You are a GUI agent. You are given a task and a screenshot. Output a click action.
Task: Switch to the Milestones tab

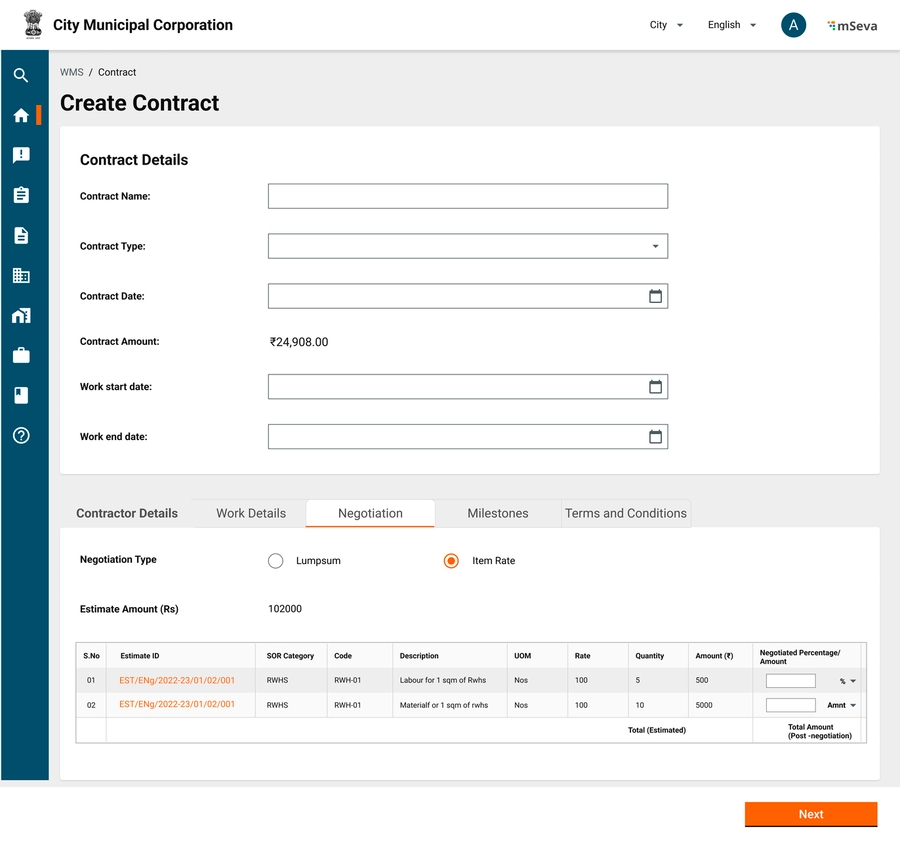[x=497, y=513]
